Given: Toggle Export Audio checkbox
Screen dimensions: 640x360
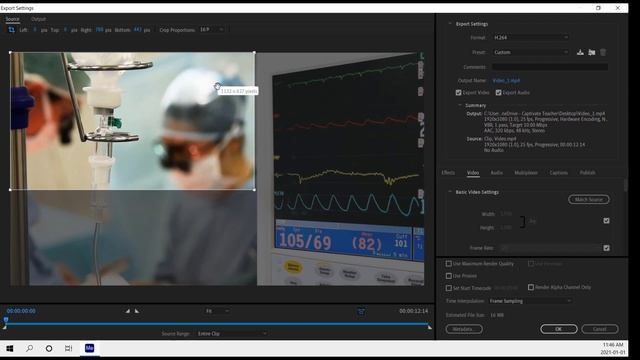Looking at the screenshot, I should point(498,93).
